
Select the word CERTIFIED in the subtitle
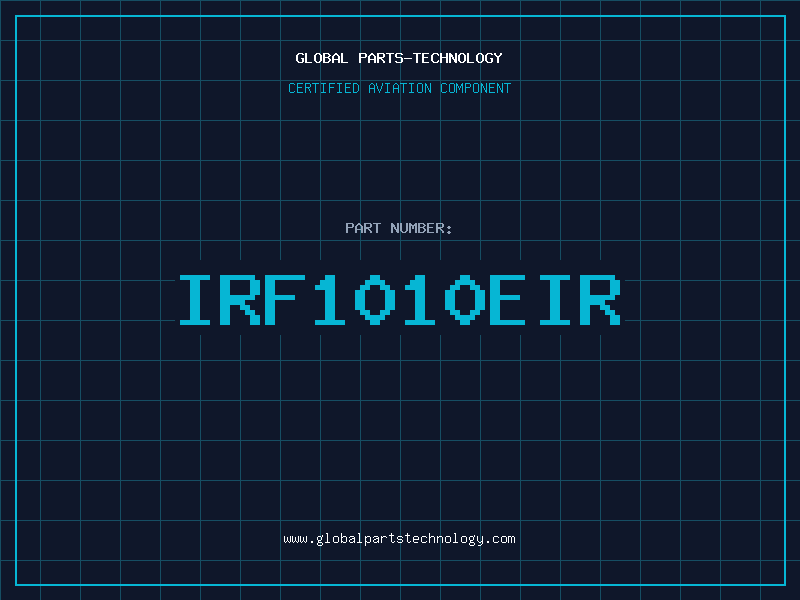point(320,88)
